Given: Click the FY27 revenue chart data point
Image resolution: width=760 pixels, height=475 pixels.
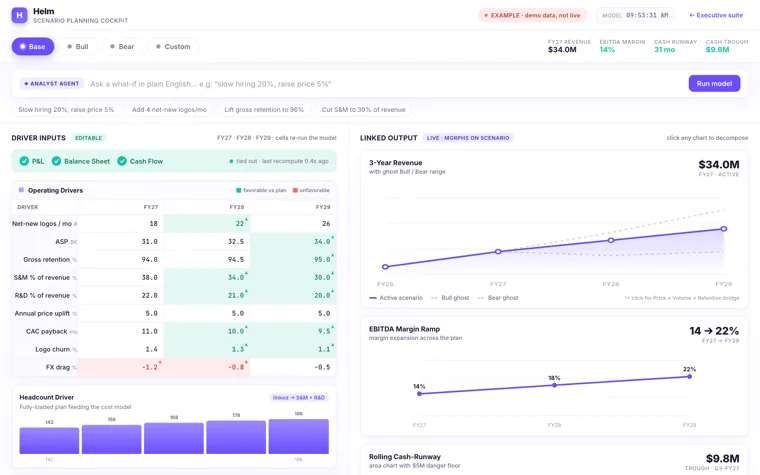Looking at the screenshot, I should coord(498,252).
